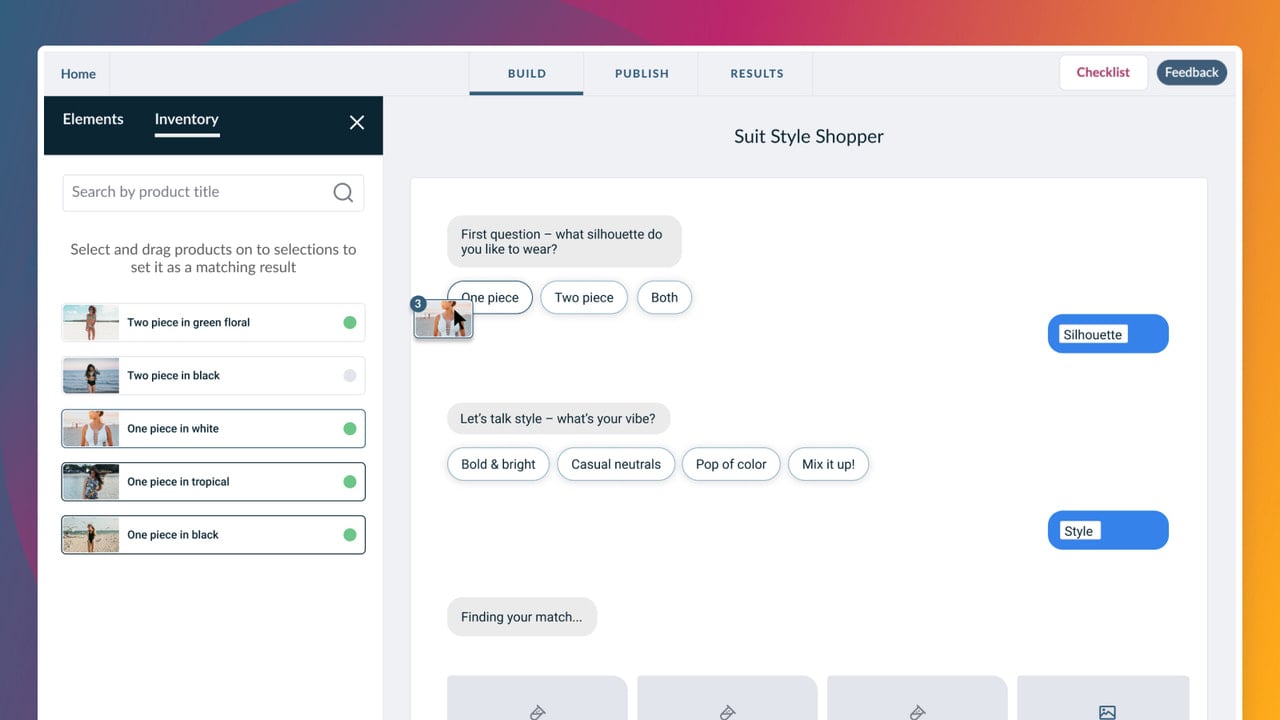Open the Checklist button

point(1103,72)
